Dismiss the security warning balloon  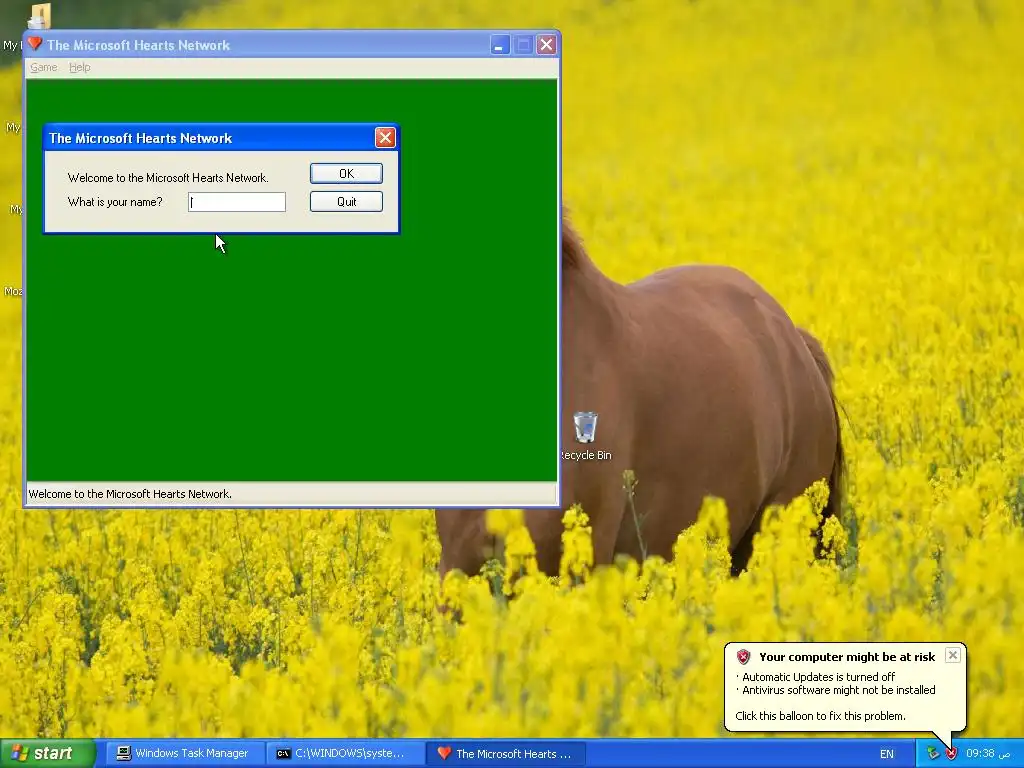pos(953,655)
